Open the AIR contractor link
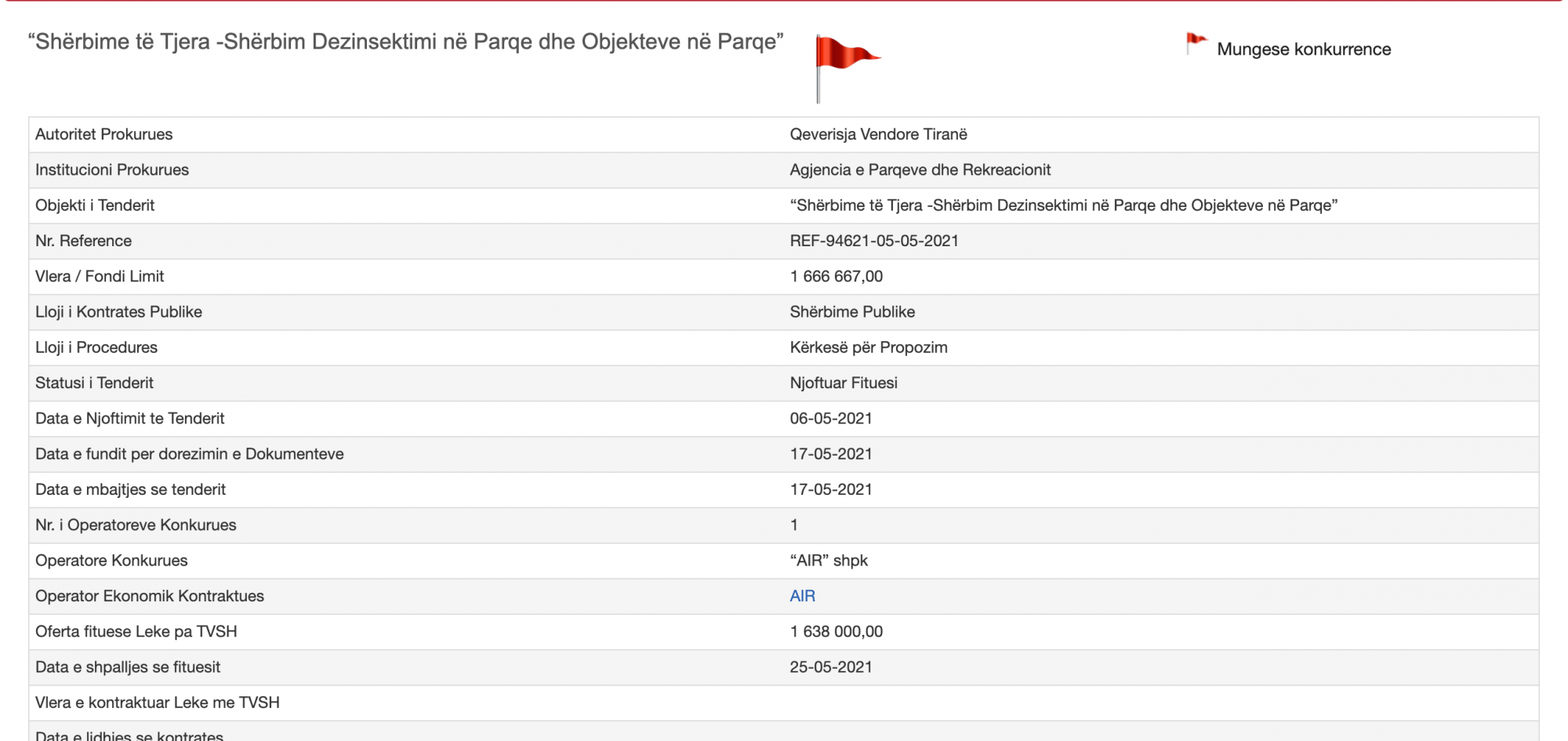This screenshot has height=741, width=1568. click(x=802, y=596)
